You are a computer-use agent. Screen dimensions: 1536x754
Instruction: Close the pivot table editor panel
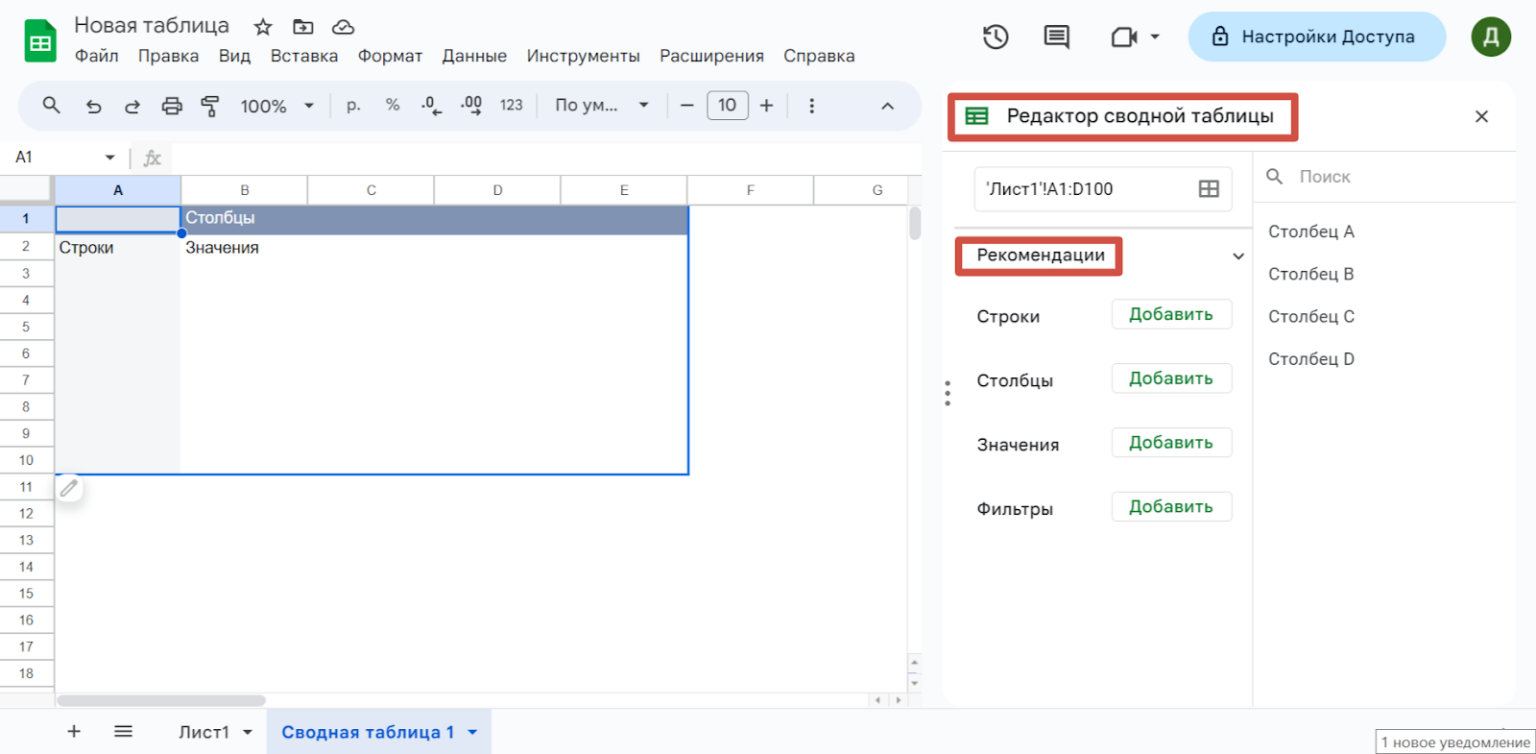[x=1482, y=117]
